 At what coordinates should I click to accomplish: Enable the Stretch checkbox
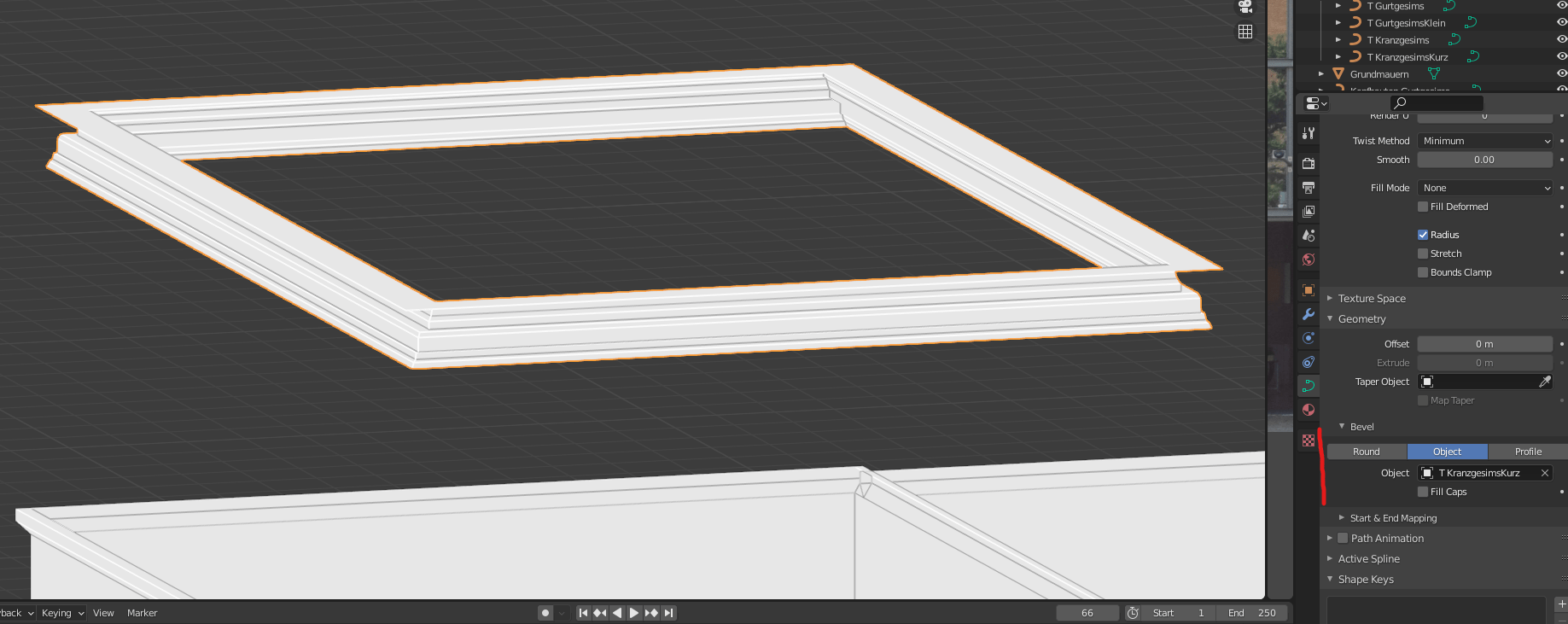[1423, 254]
